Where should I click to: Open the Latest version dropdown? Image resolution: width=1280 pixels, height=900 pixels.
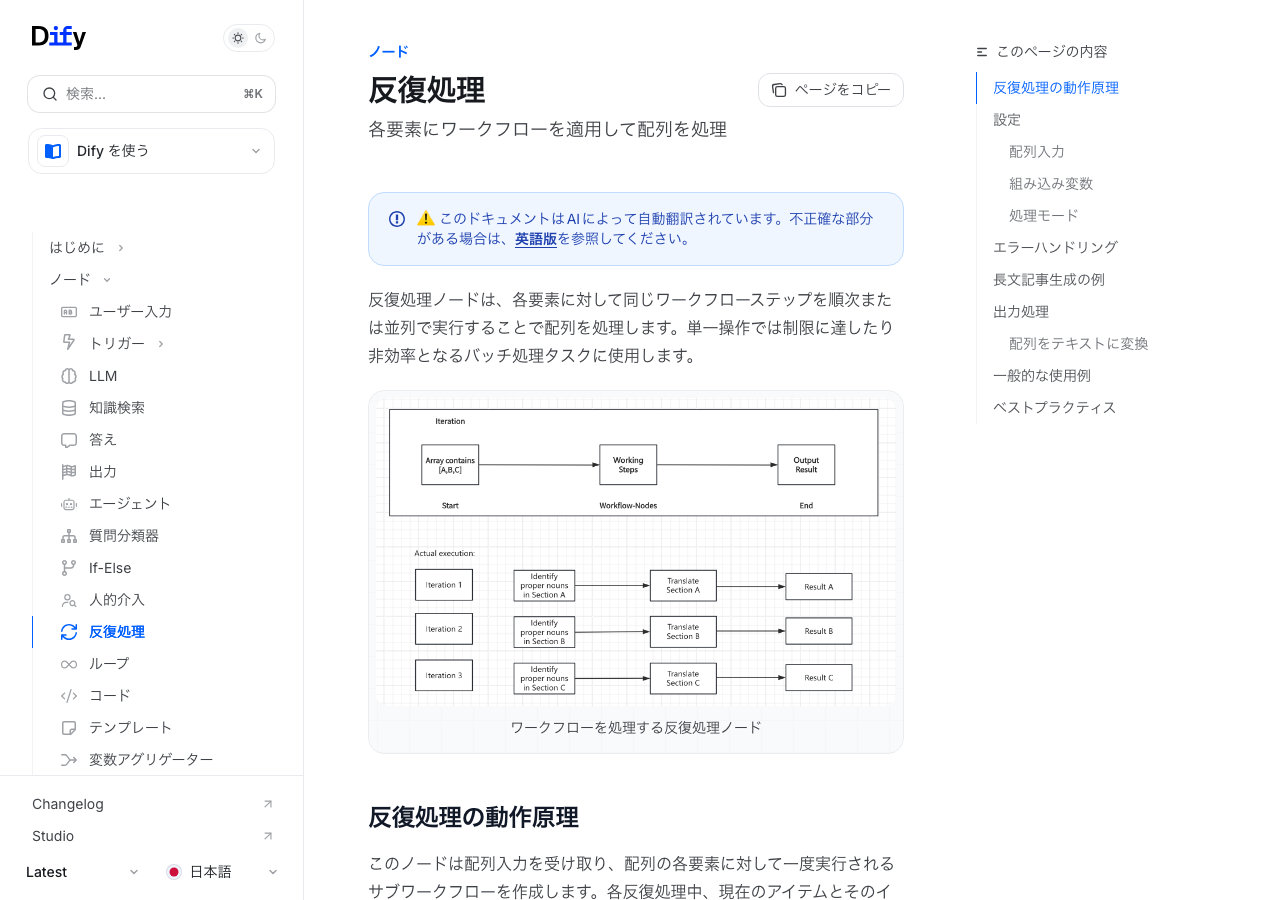point(83,872)
